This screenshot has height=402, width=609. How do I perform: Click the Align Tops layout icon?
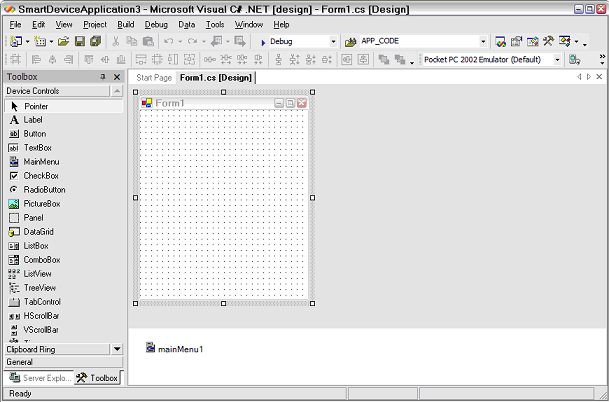[x=89, y=59]
